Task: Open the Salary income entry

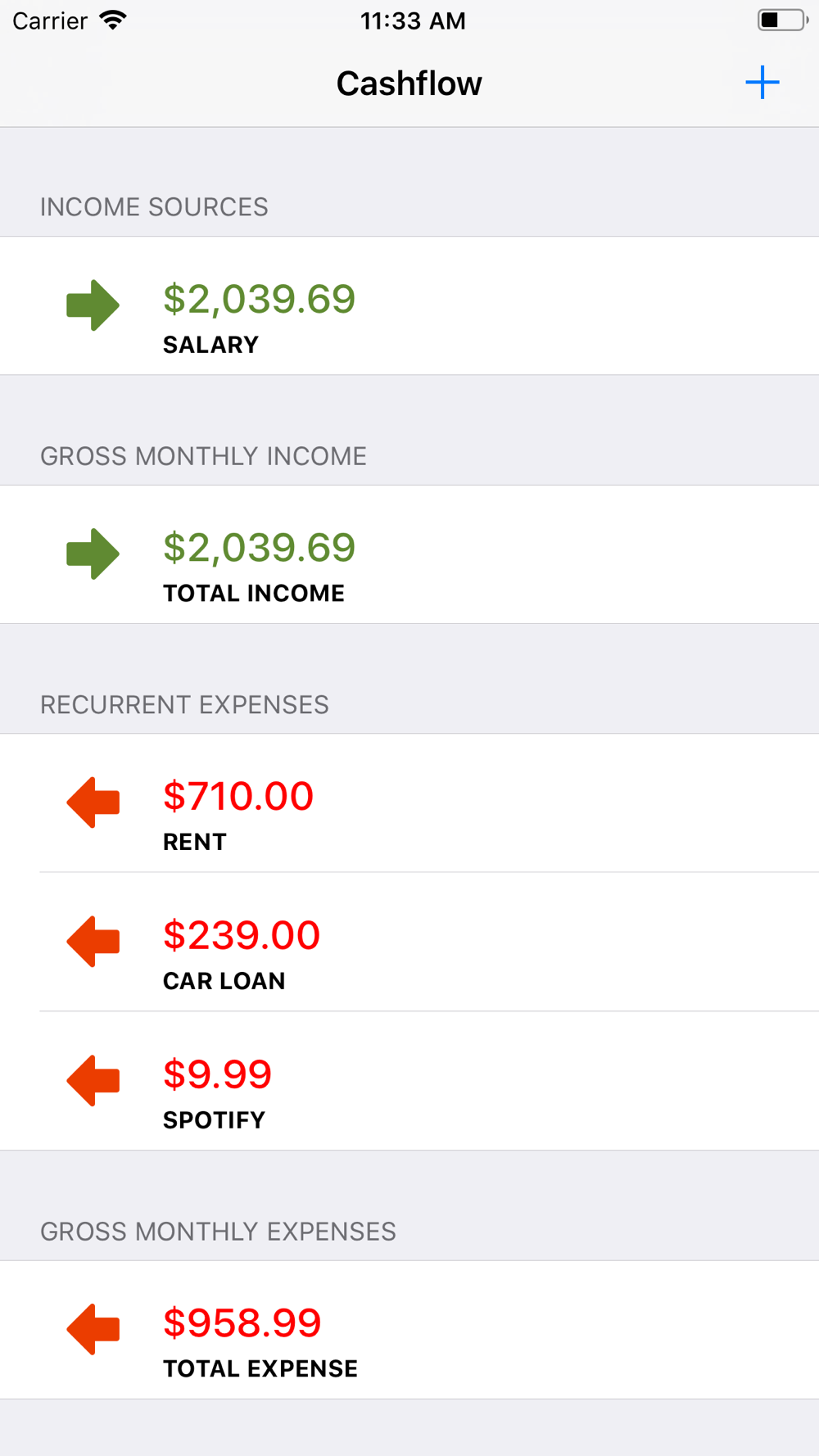Action: tap(409, 305)
